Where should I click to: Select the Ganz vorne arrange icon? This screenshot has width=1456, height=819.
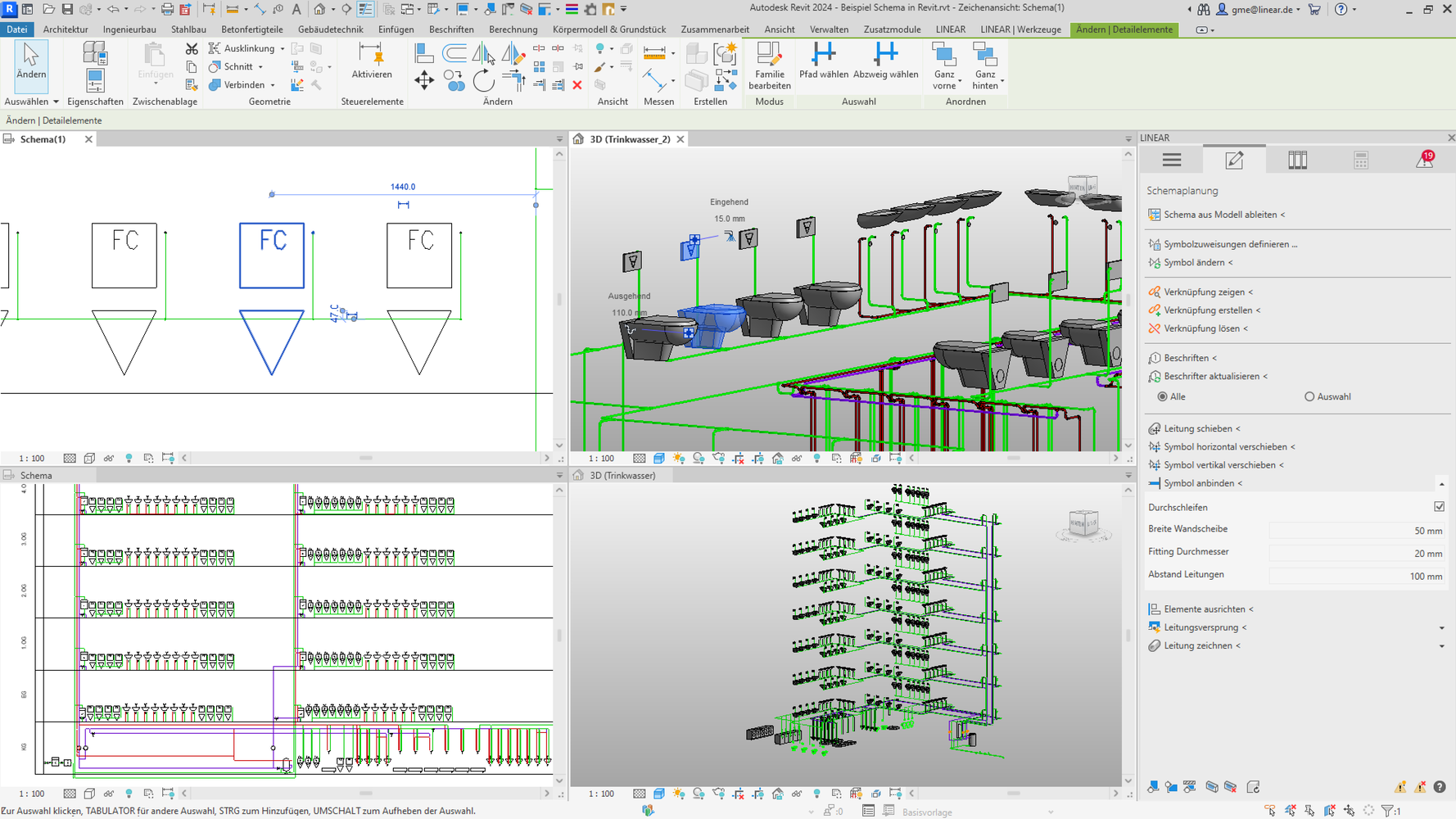point(943,55)
